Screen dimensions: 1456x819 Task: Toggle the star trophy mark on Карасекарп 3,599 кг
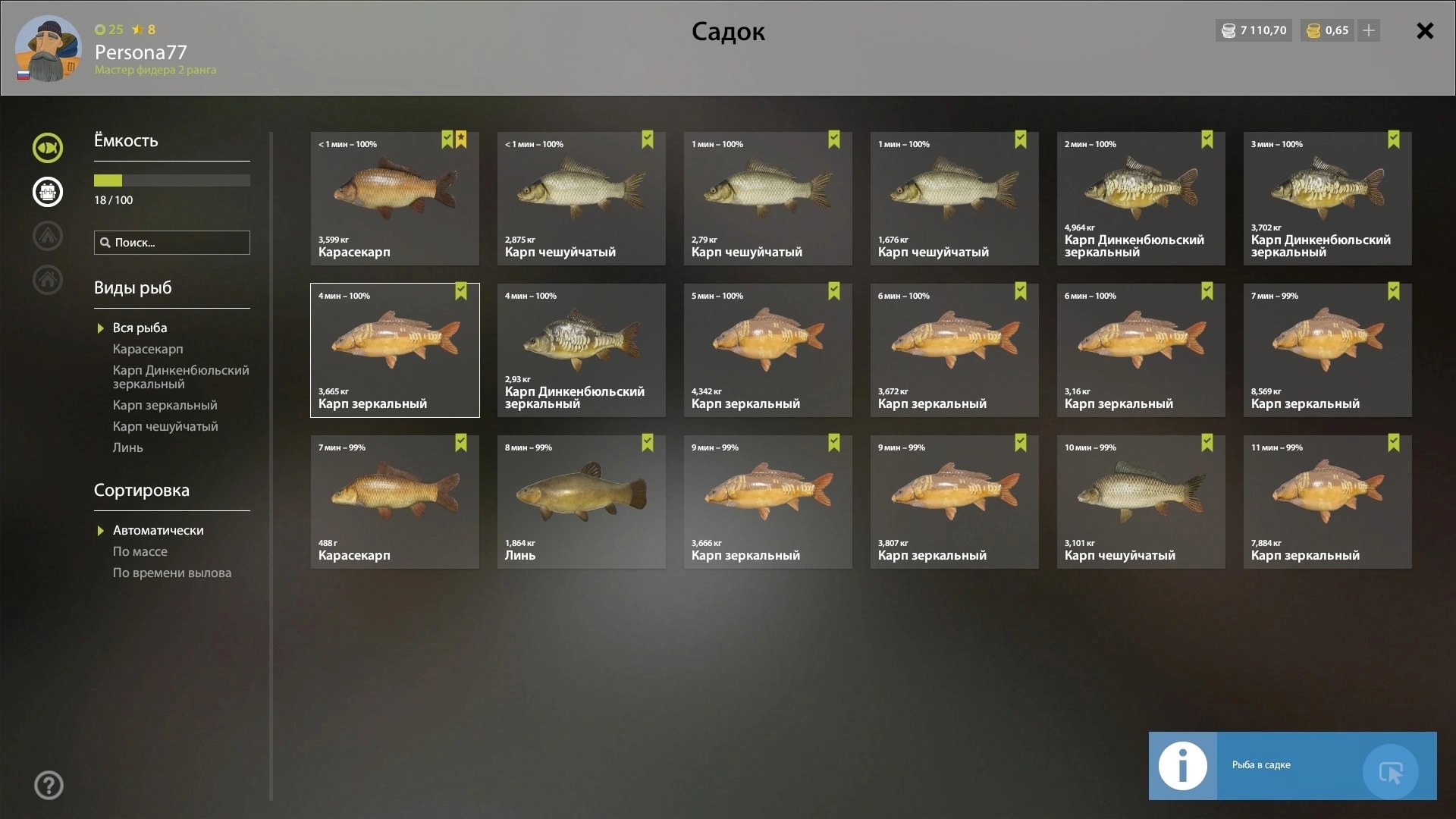pos(461,140)
